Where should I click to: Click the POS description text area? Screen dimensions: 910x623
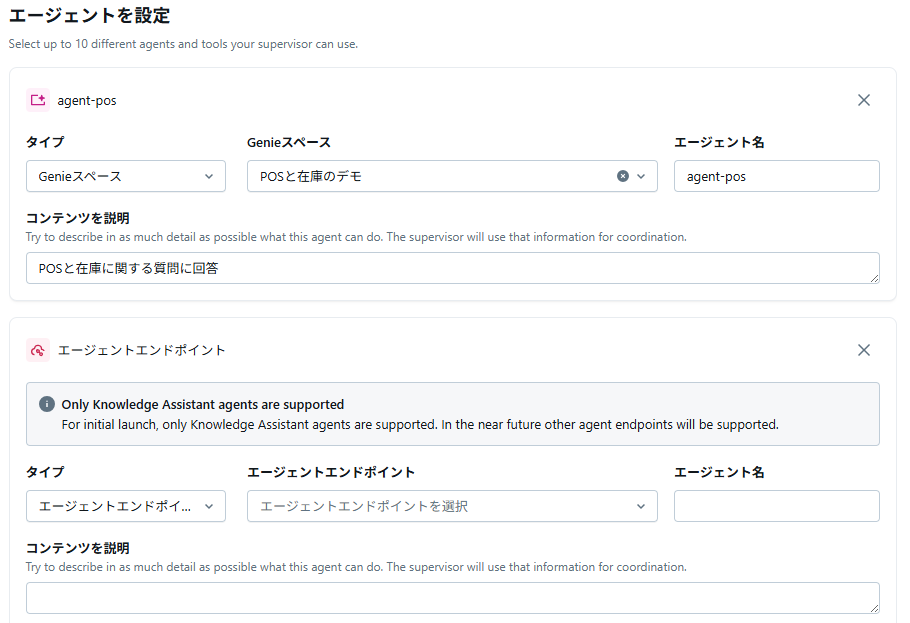point(450,268)
